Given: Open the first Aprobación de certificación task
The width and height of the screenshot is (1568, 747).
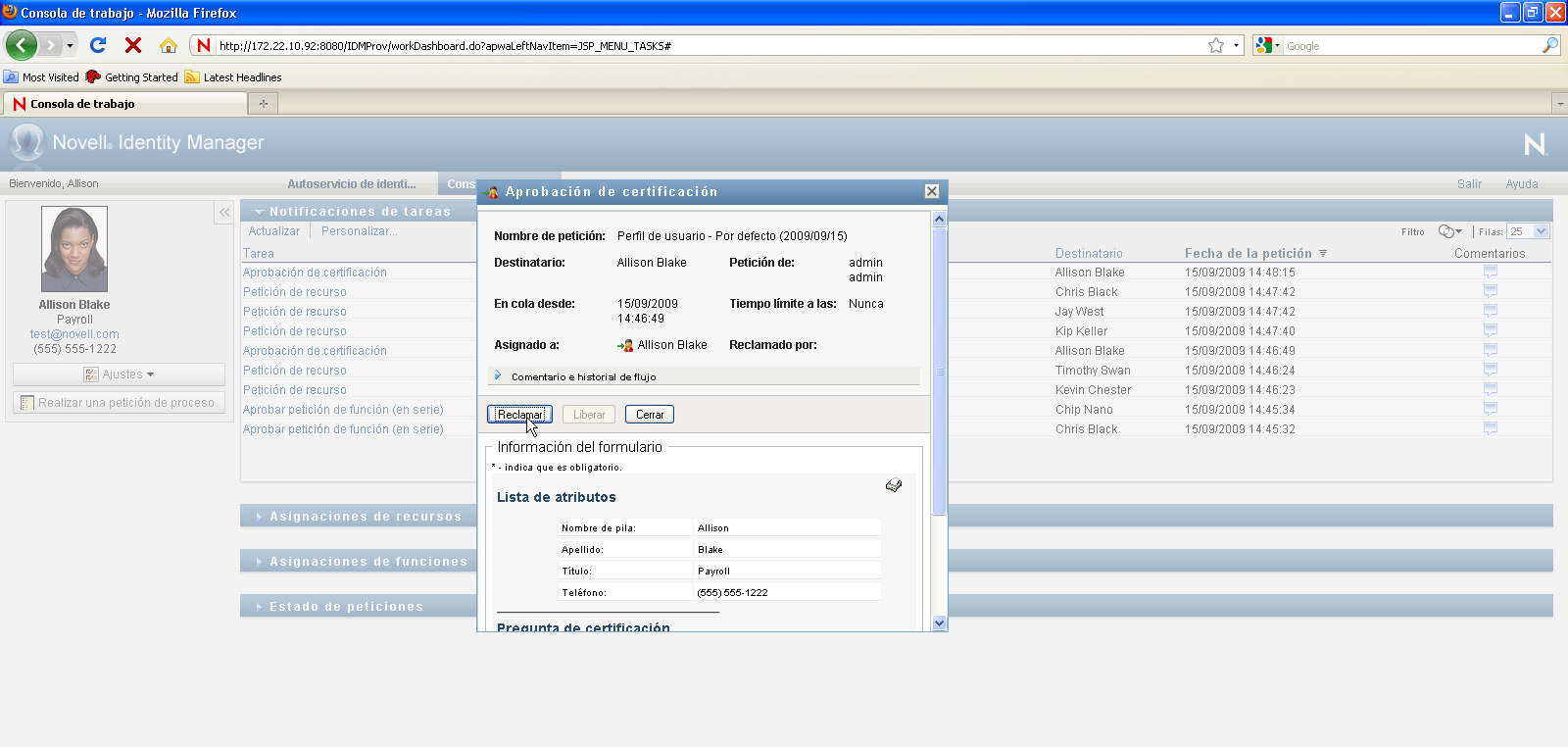Looking at the screenshot, I should coord(315,273).
